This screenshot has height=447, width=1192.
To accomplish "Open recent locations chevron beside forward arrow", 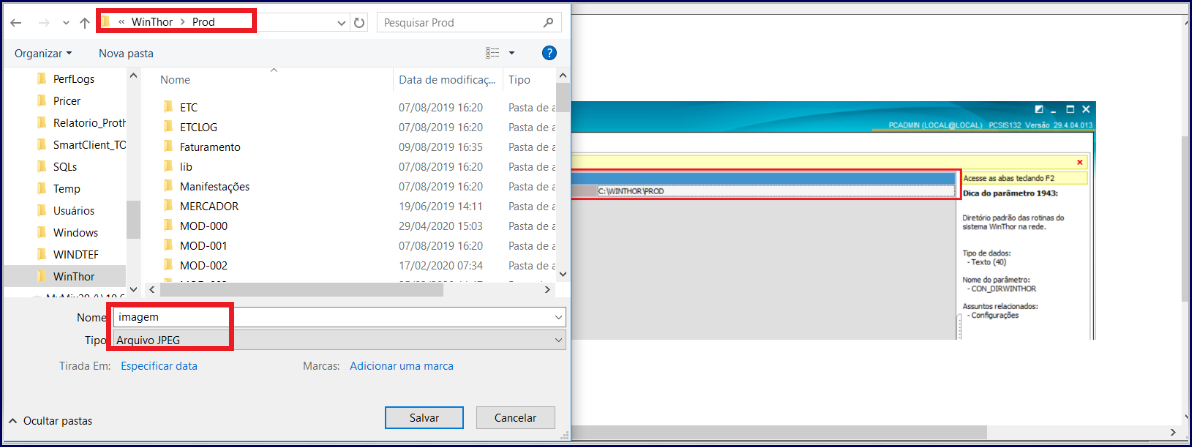I will click(65, 24).
